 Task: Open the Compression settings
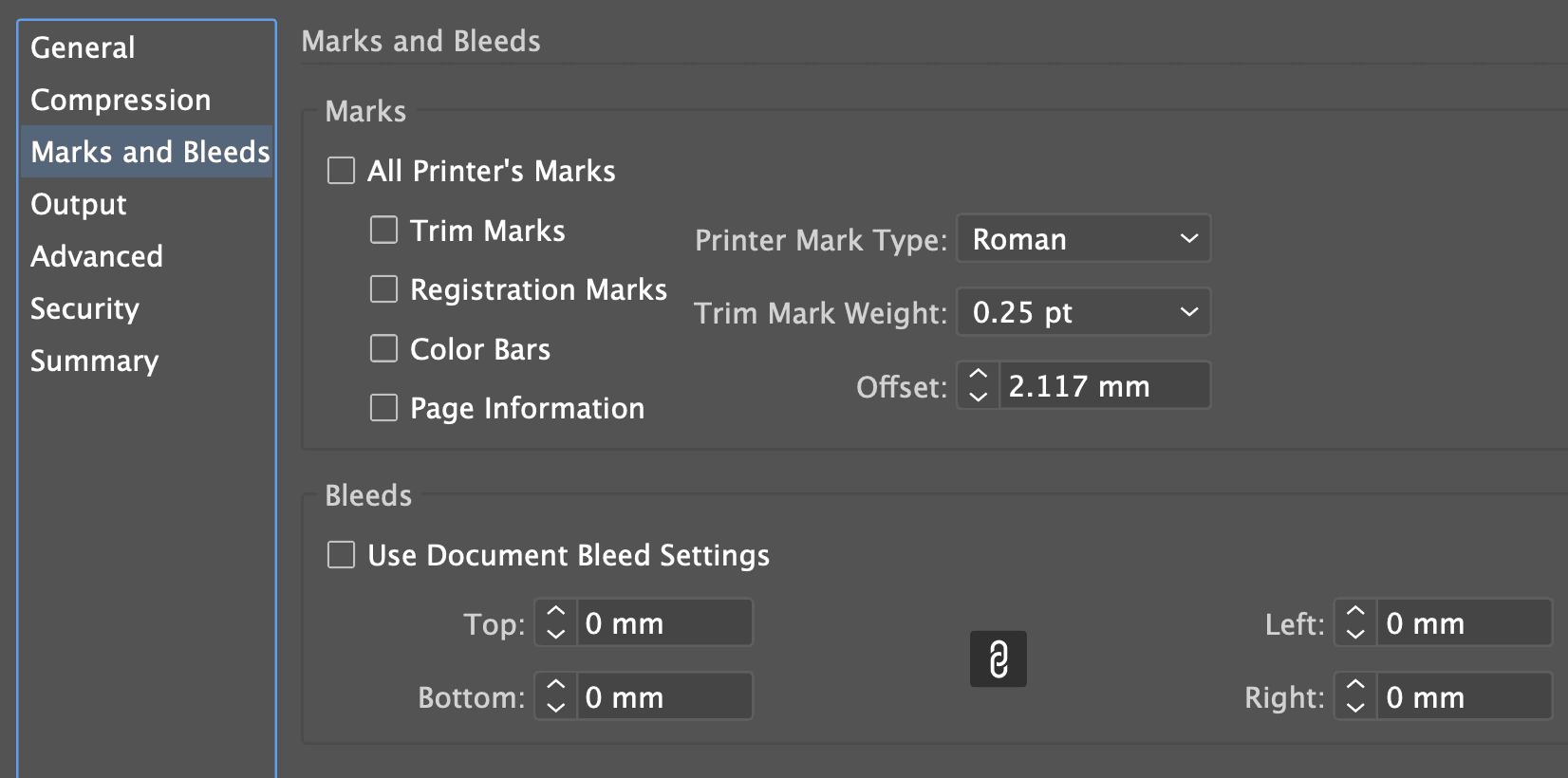coord(121,100)
